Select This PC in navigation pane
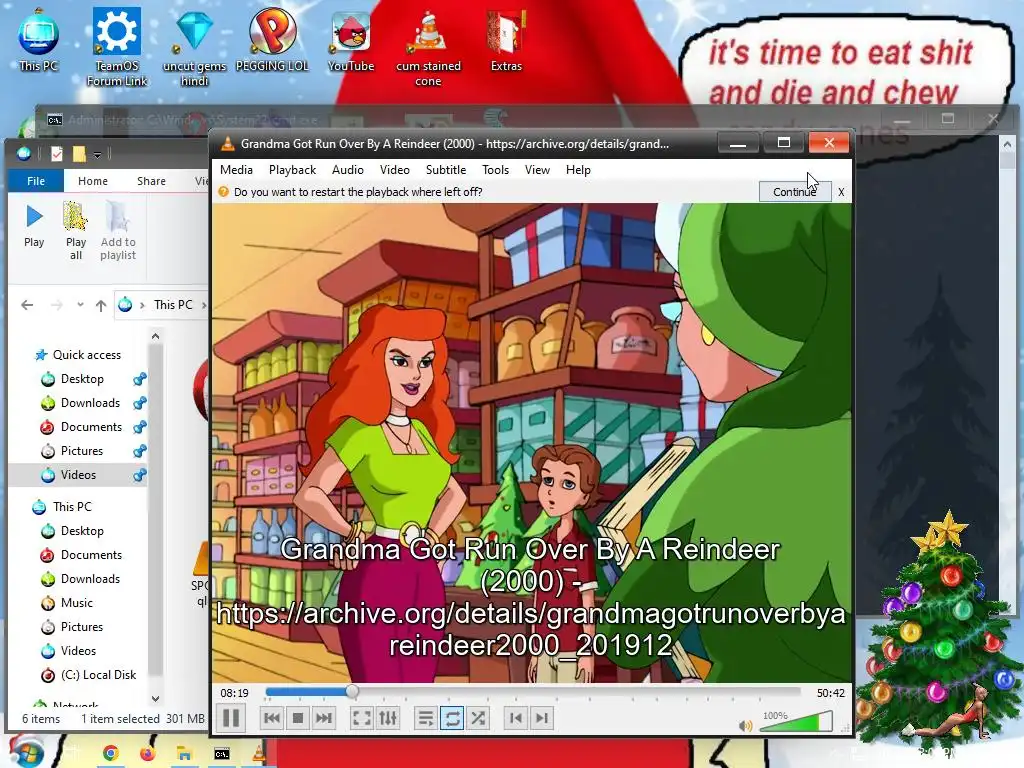 coord(72,507)
